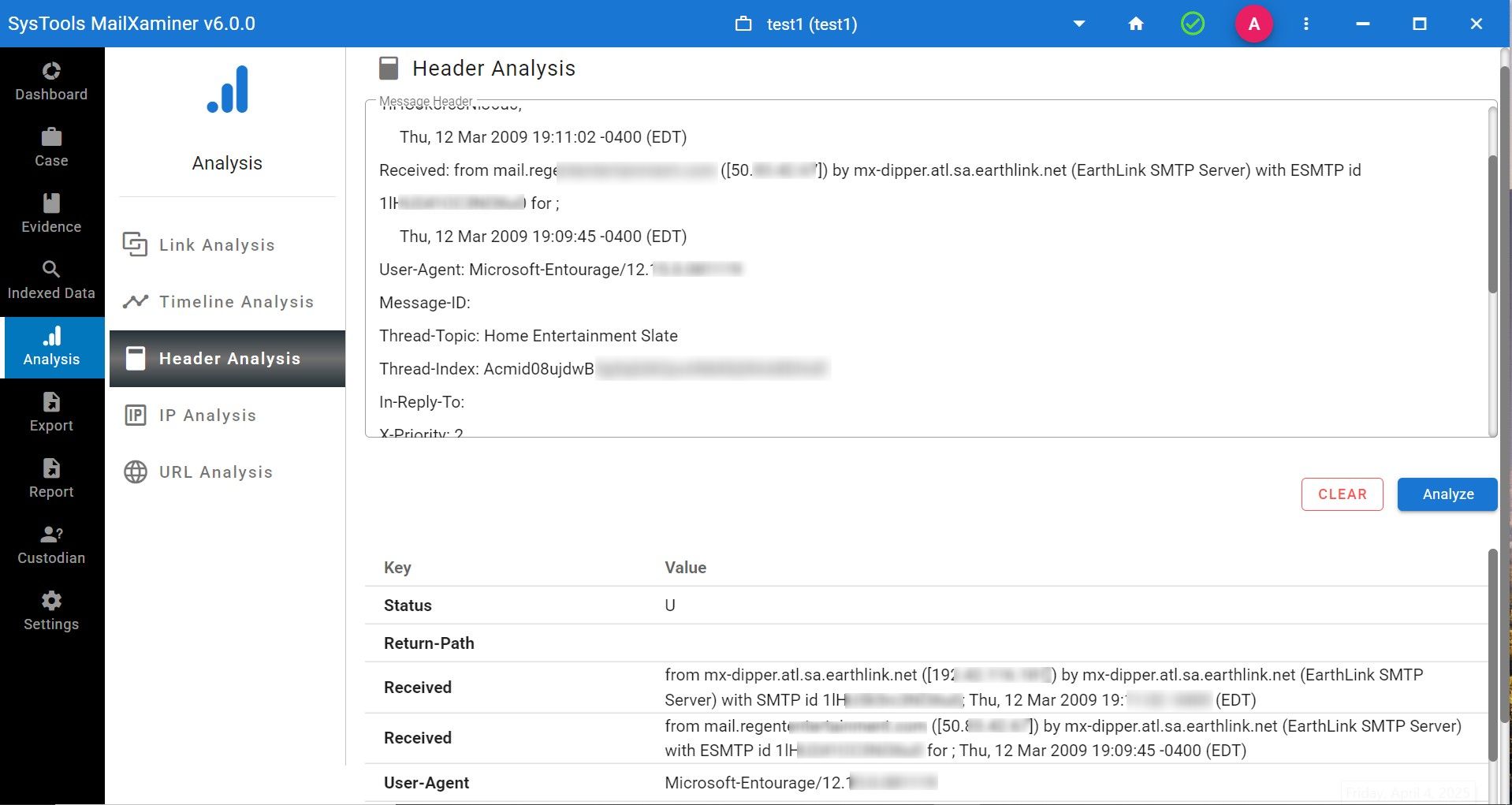Click the User-Agent key in results table
The image size is (1512, 805).
tap(426, 783)
